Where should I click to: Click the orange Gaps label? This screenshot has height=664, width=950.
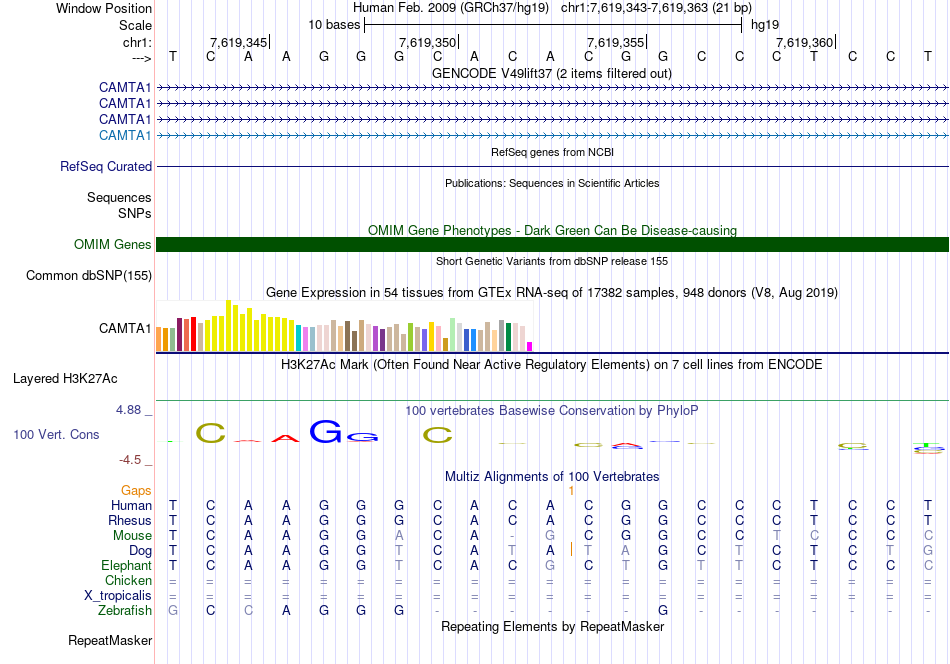136,490
